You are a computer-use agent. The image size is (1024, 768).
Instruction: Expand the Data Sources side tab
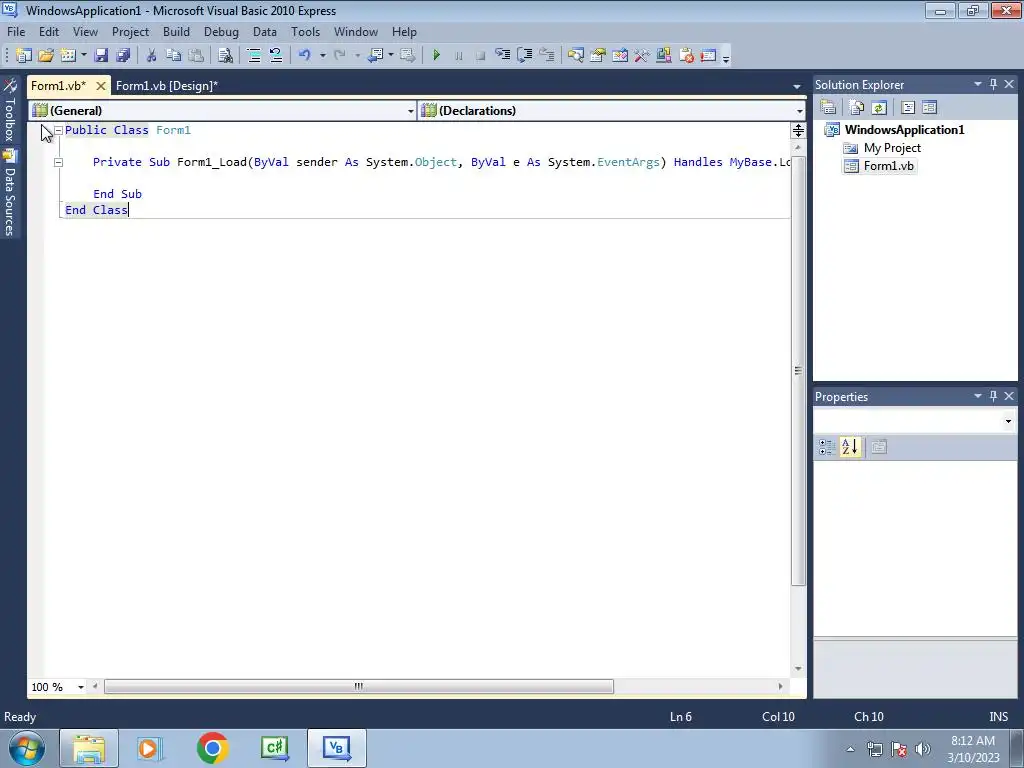pos(9,193)
